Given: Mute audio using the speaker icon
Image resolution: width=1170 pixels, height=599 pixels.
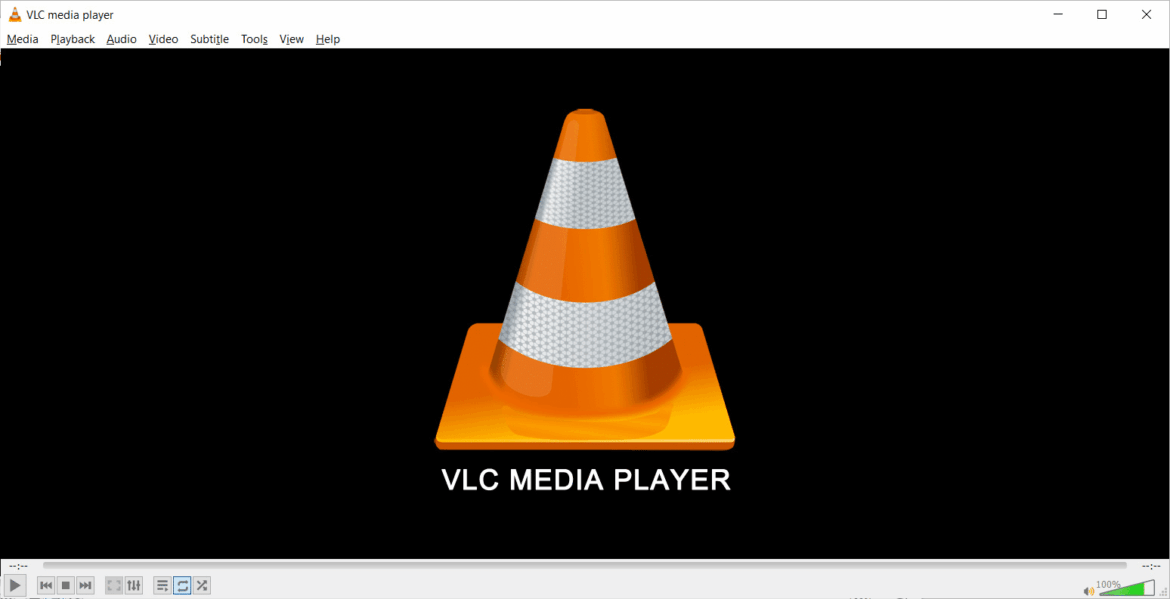Looking at the screenshot, I should click(1089, 591).
